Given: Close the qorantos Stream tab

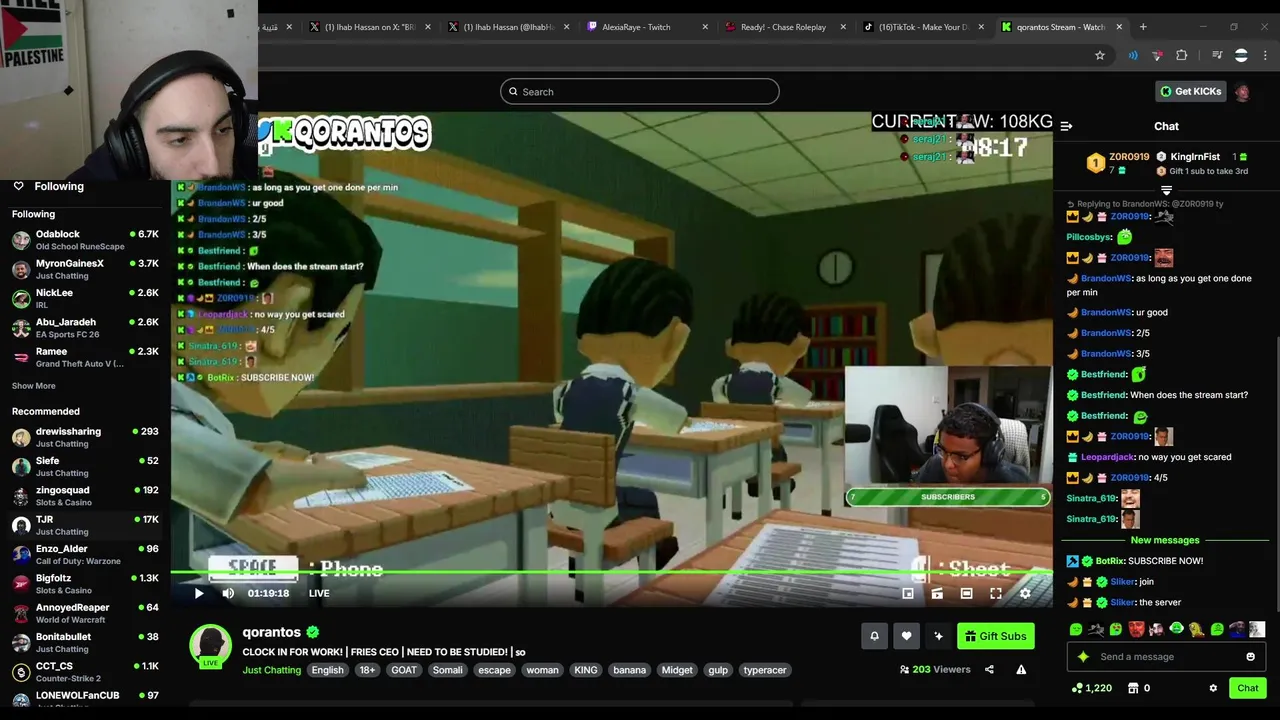Looking at the screenshot, I should pos(1119,27).
